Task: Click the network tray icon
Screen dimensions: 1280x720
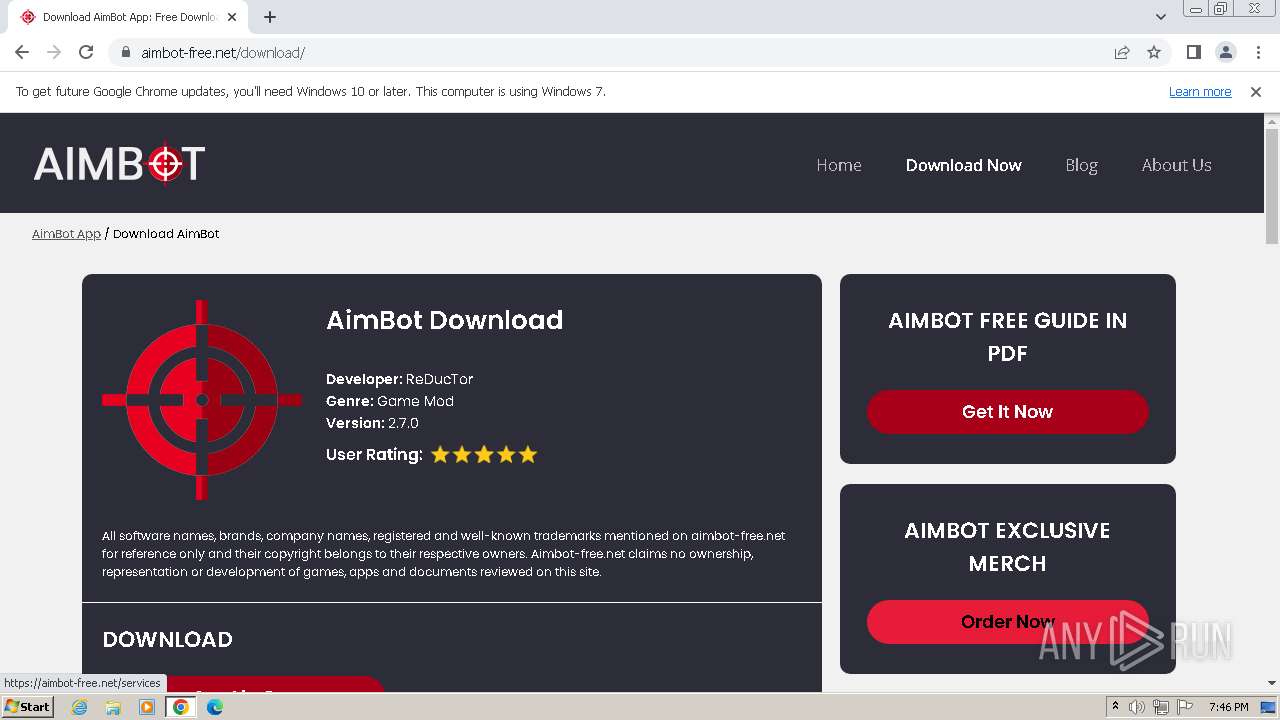Action: (x=1161, y=707)
